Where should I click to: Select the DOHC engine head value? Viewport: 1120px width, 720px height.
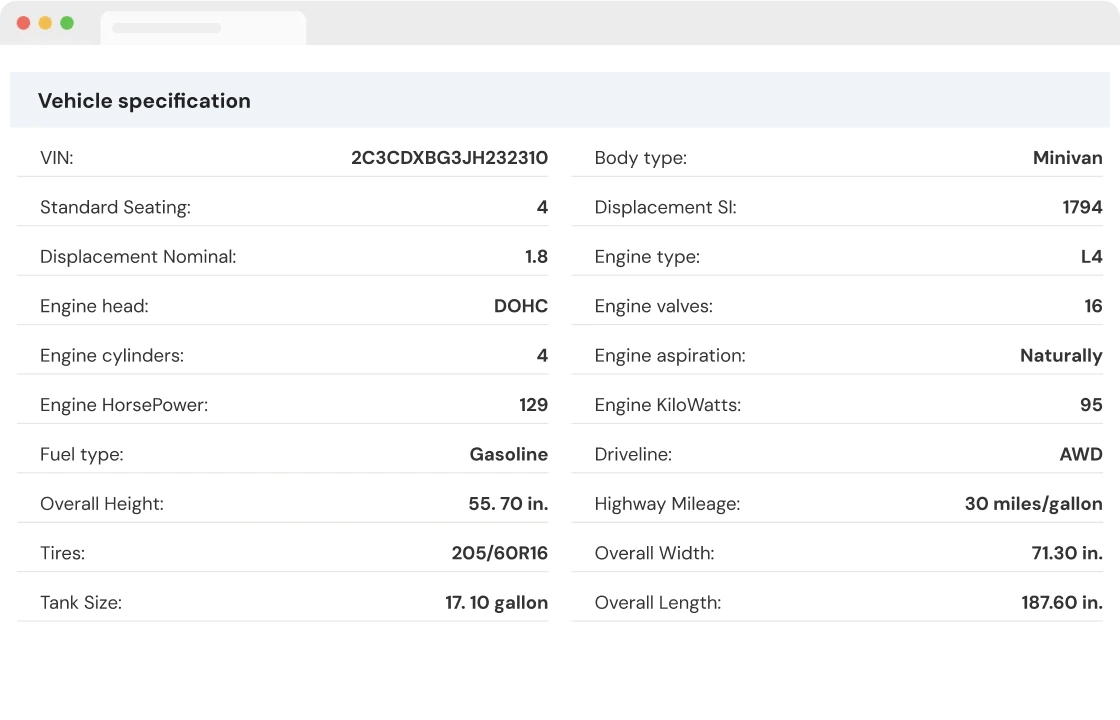[521, 307]
